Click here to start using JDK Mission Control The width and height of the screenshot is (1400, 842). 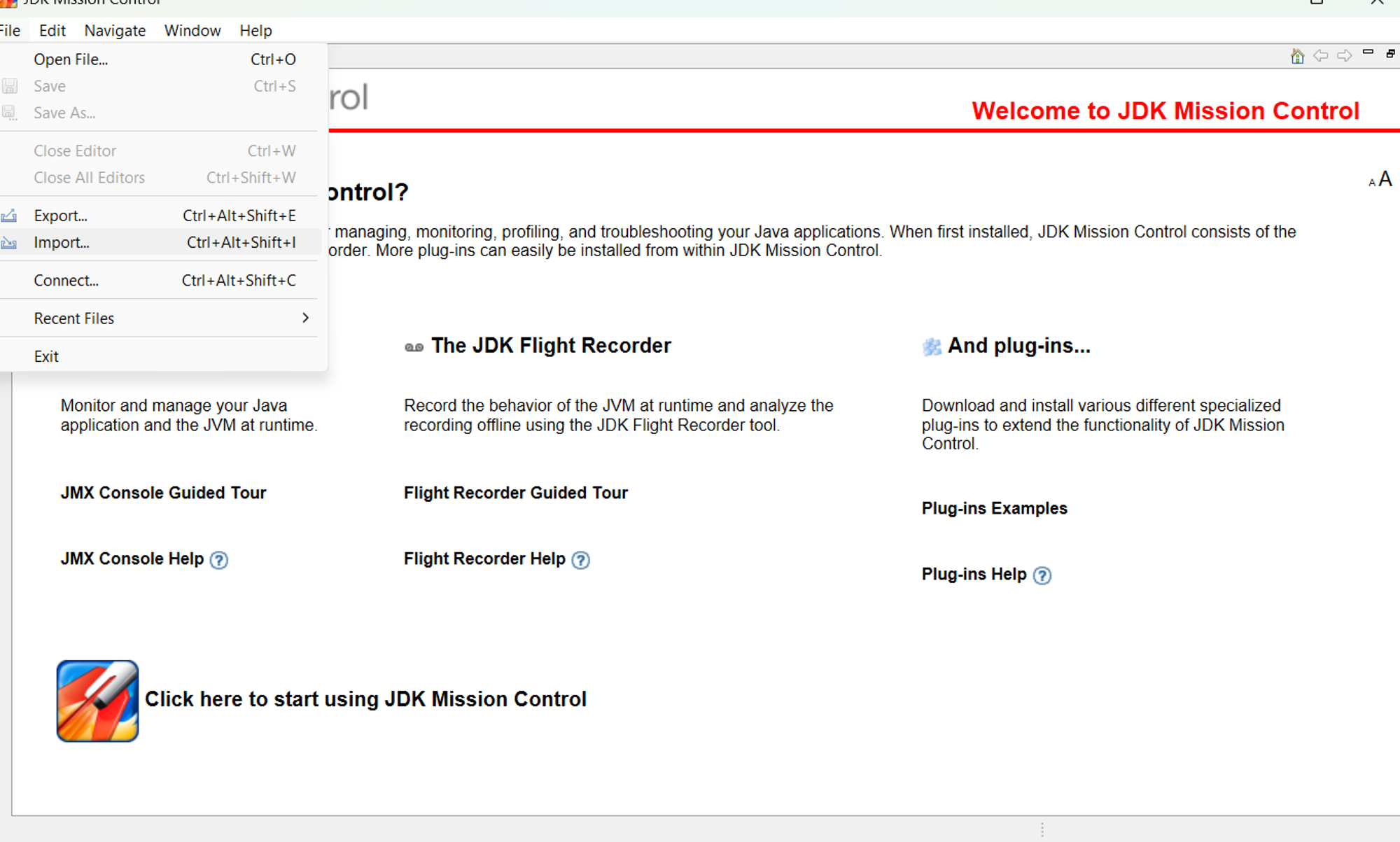click(x=365, y=699)
